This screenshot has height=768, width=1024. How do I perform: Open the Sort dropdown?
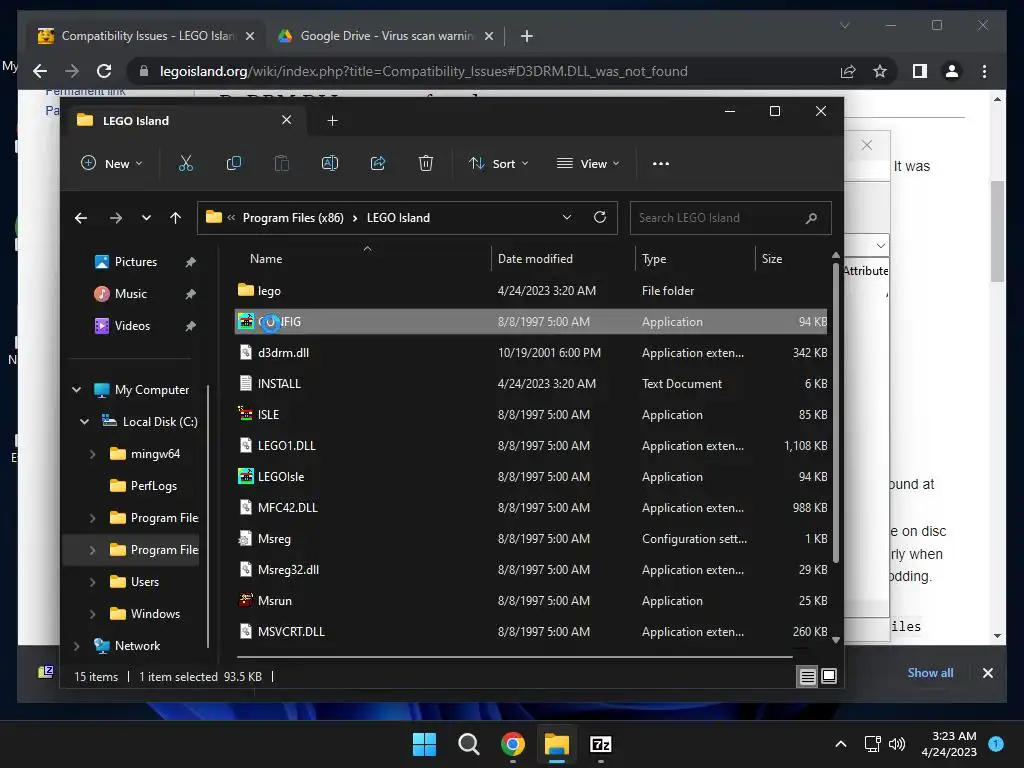(x=498, y=163)
